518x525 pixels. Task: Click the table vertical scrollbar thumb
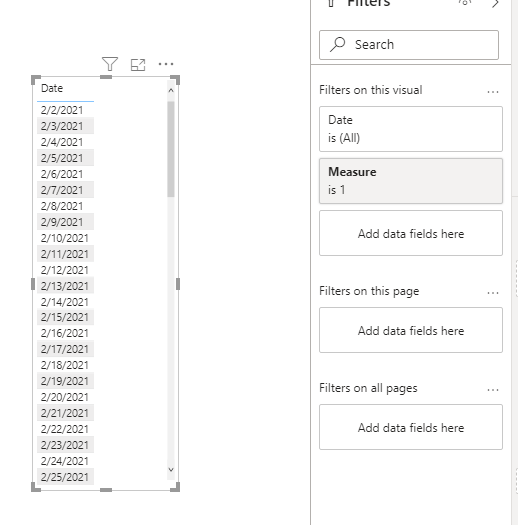pyautogui.click(x=171, y=149)
